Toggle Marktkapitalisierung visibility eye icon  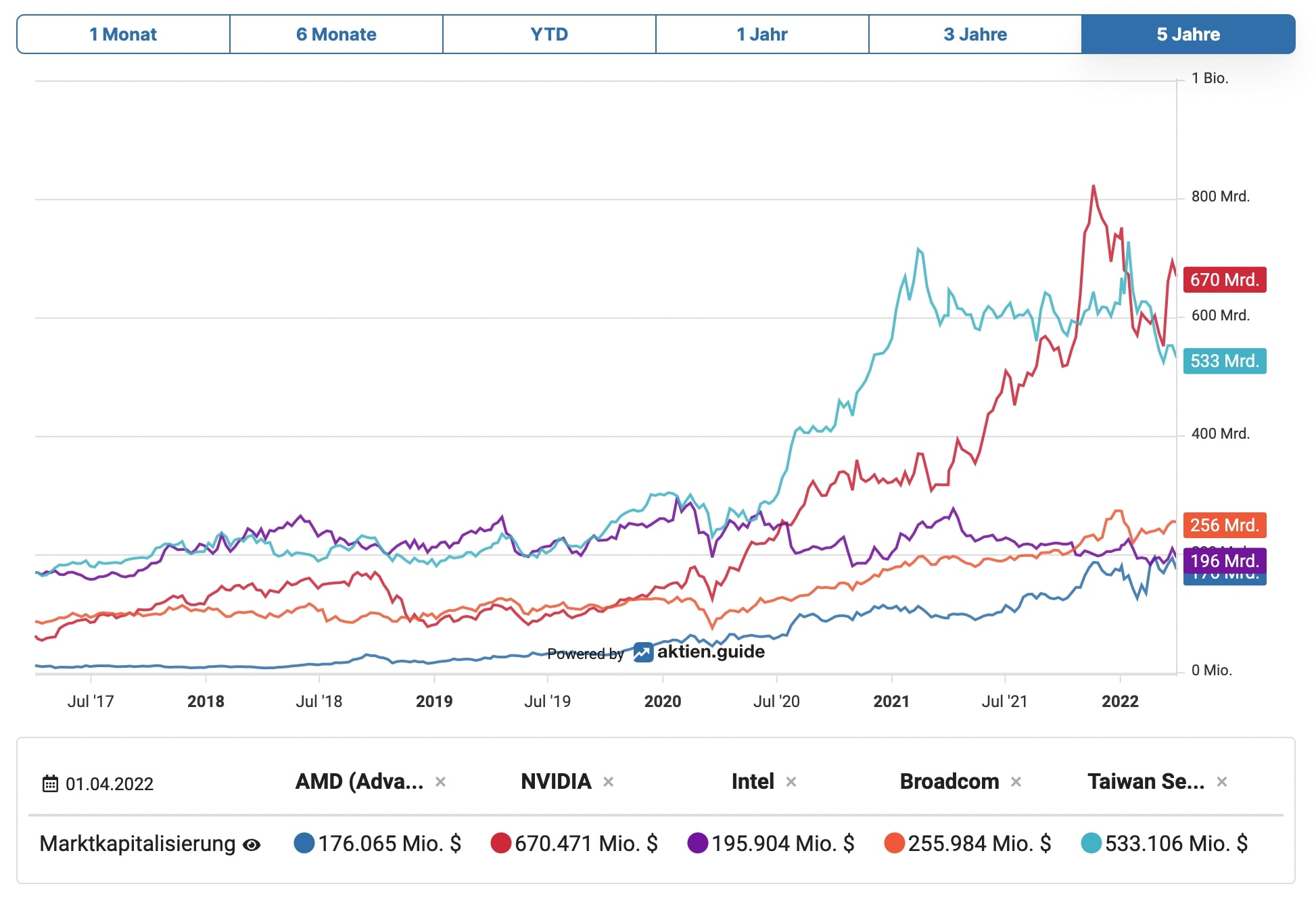[x=252, y=845]
